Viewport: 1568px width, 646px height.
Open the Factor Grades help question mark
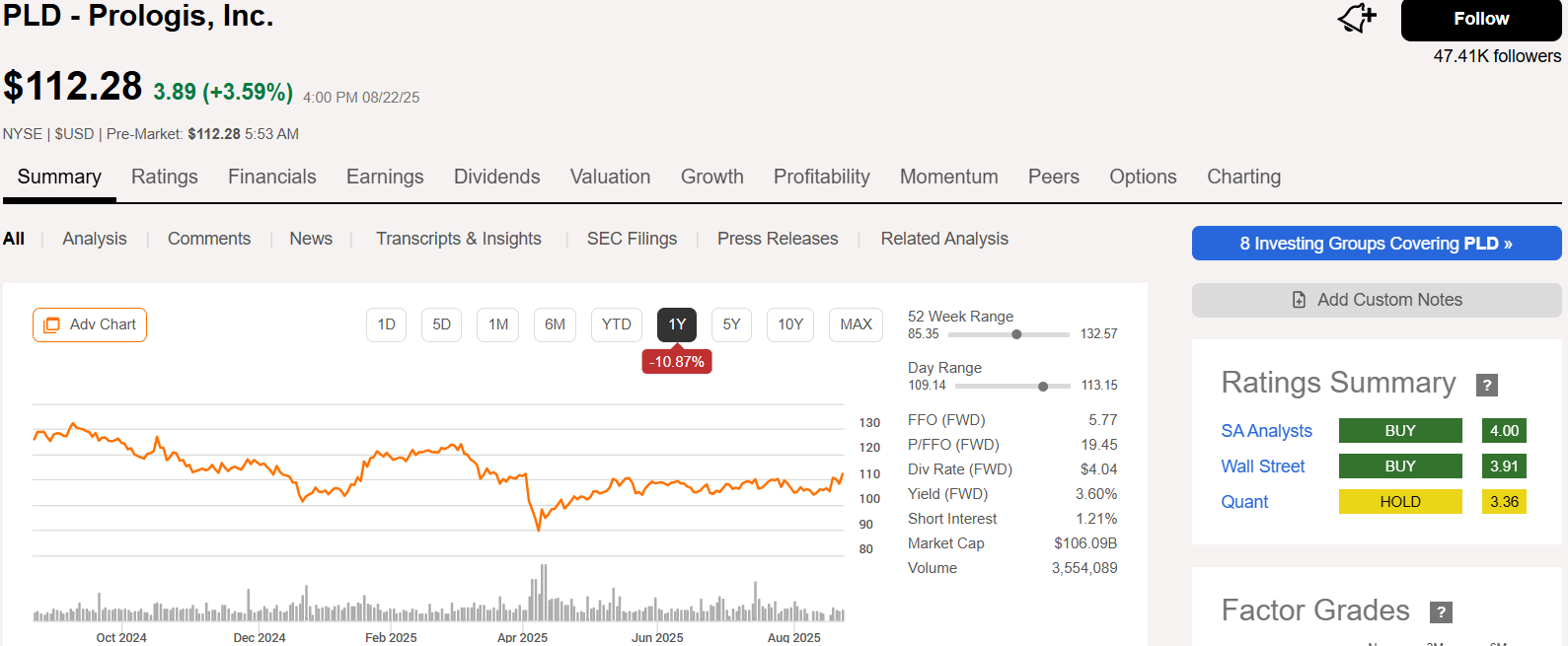pos(1441,612)
